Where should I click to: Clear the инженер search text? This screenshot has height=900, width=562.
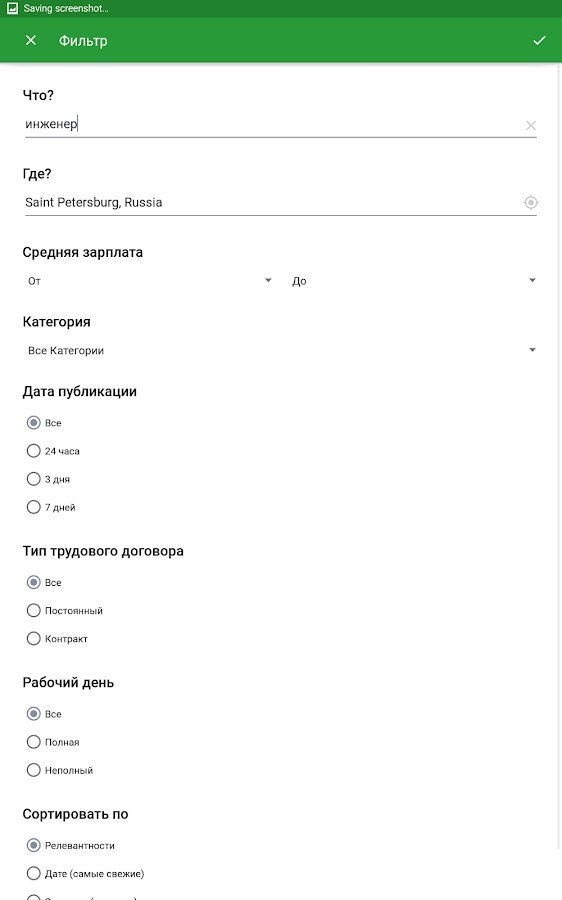[x=530, y=125]
